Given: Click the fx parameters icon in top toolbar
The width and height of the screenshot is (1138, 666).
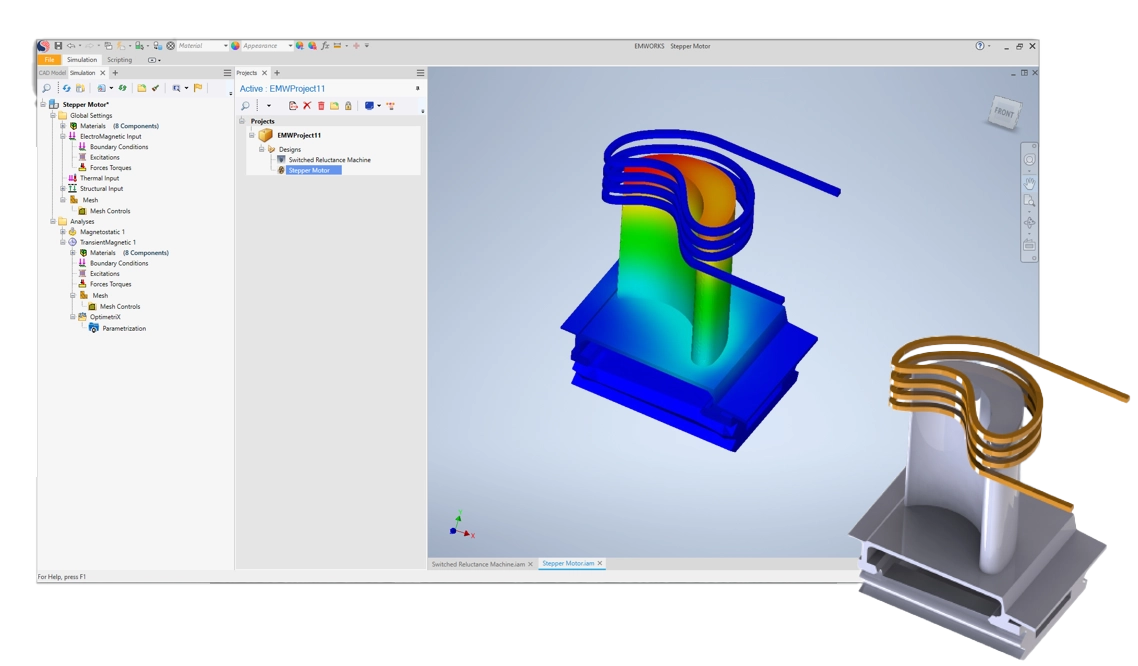Looking at the screenshot, I should [x=325, y=46].
